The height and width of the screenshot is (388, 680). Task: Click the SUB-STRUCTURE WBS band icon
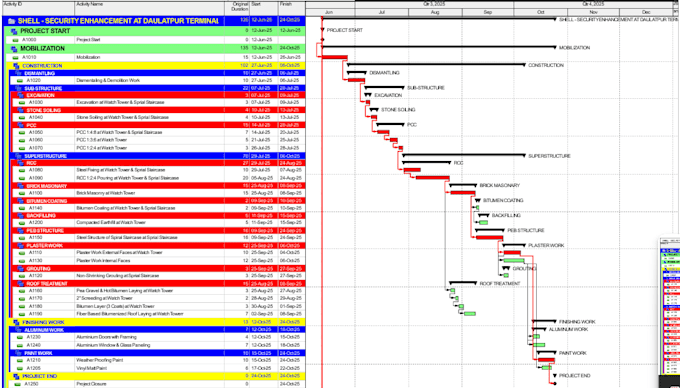pos(18,88)
